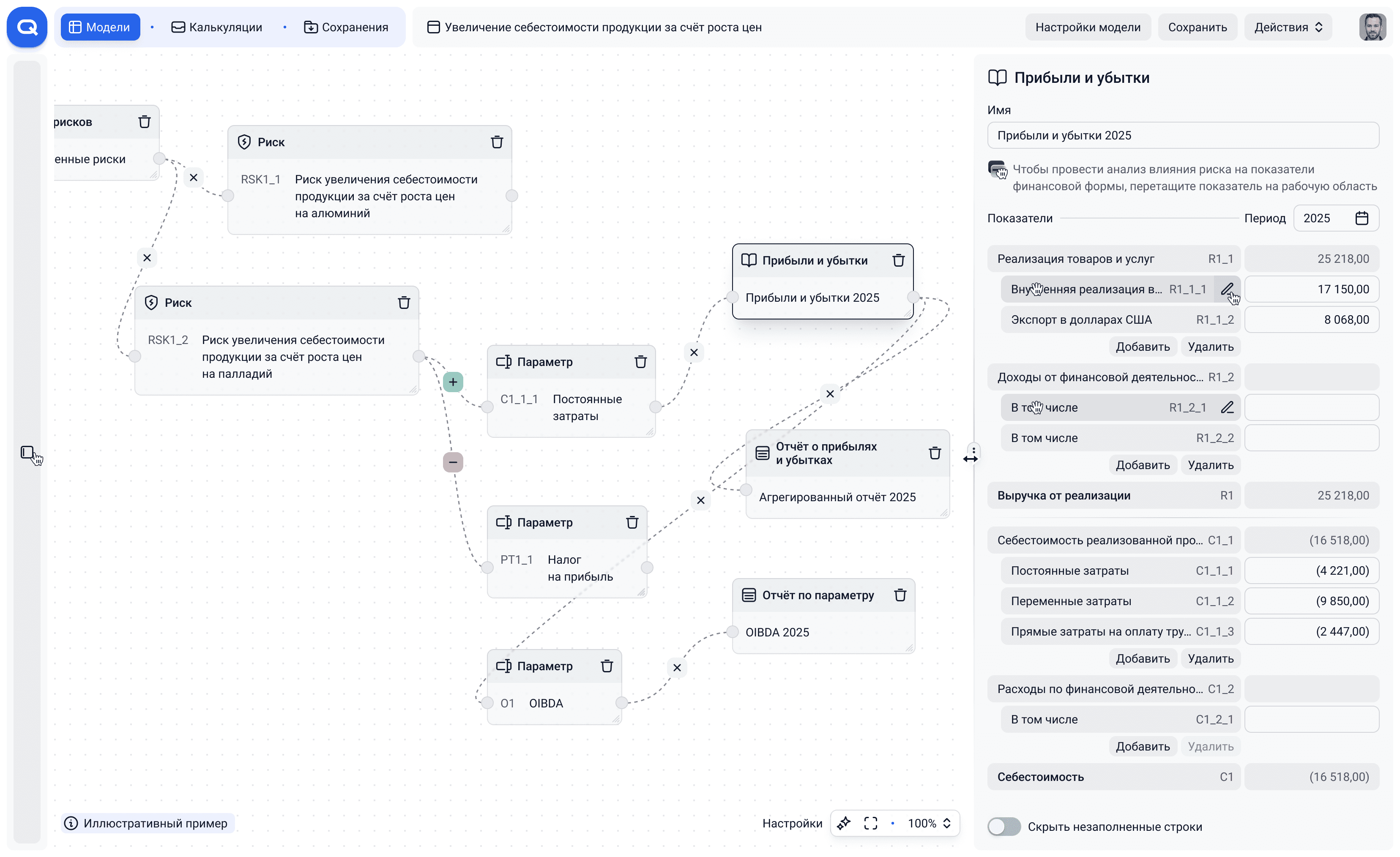The height and width of the screenshot is (857, 1400).
Task: Disconnect the link by clicking its X marker near OIBDA 2025
Action: pos(677,668)
